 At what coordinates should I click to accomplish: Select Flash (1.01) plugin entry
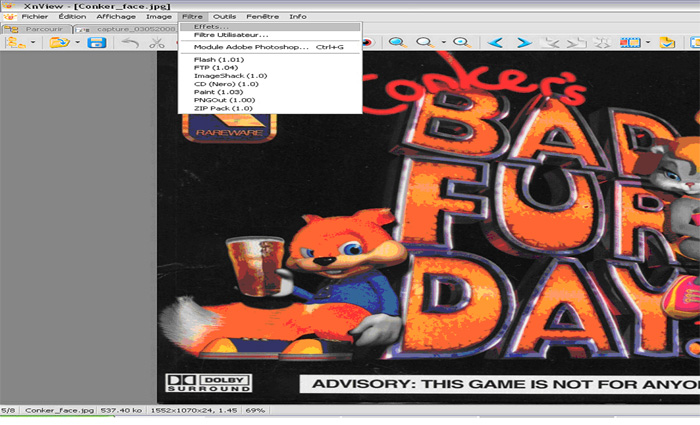pyautogui.click(x=270, y=59)
